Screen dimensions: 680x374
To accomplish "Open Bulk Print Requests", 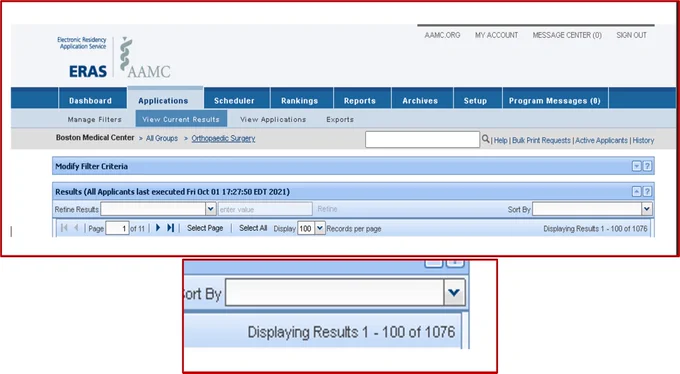I will 541,140.
